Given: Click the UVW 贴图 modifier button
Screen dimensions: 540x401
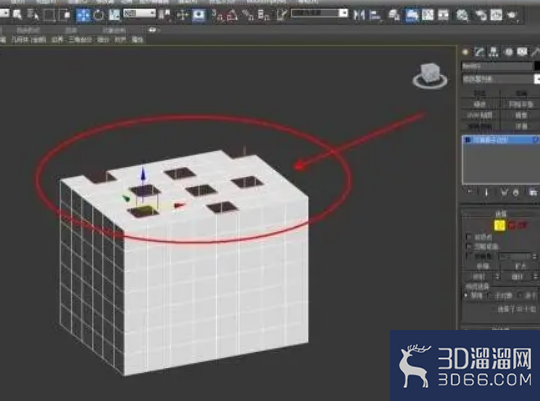Looking at the screenshot, I should [480, 115].
